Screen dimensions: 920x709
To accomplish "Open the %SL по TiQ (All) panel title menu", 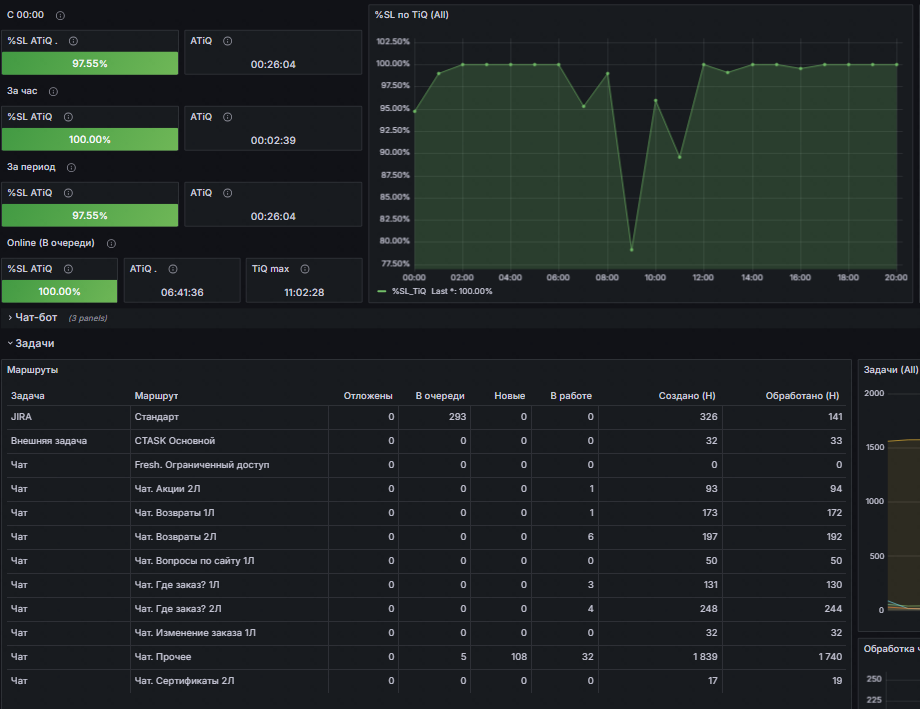I will [x=411, y=15].
